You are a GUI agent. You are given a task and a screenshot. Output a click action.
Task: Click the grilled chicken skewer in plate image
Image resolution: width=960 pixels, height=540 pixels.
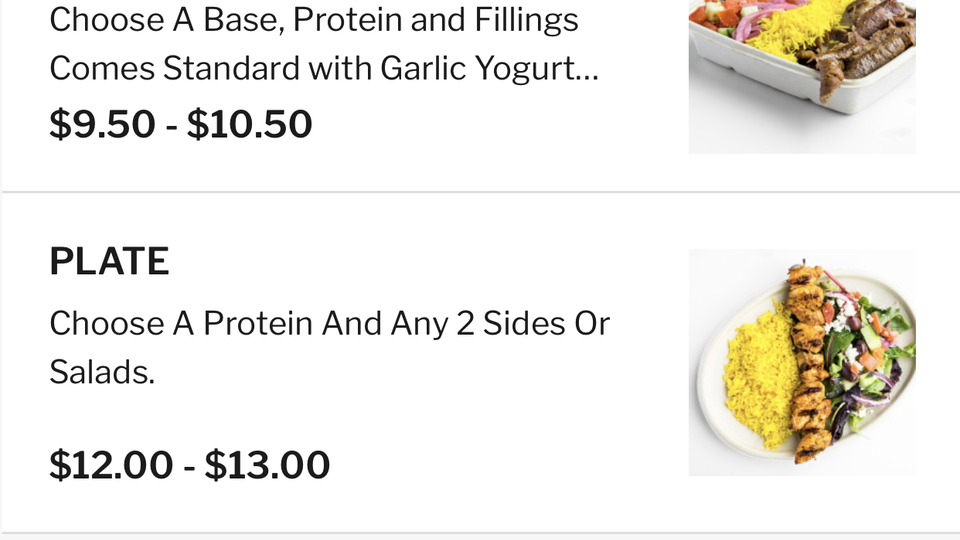806,362
